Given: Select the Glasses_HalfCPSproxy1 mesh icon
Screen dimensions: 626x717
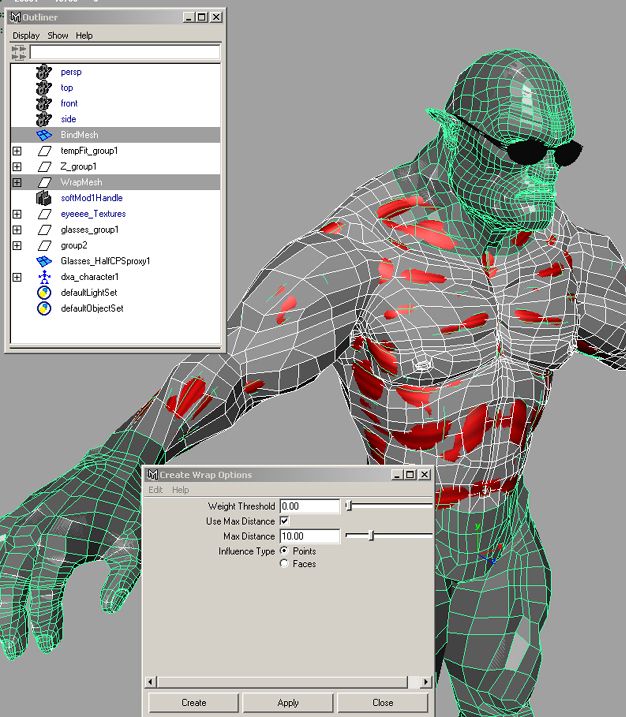Looking at the screenshot, I should point(43,261).
